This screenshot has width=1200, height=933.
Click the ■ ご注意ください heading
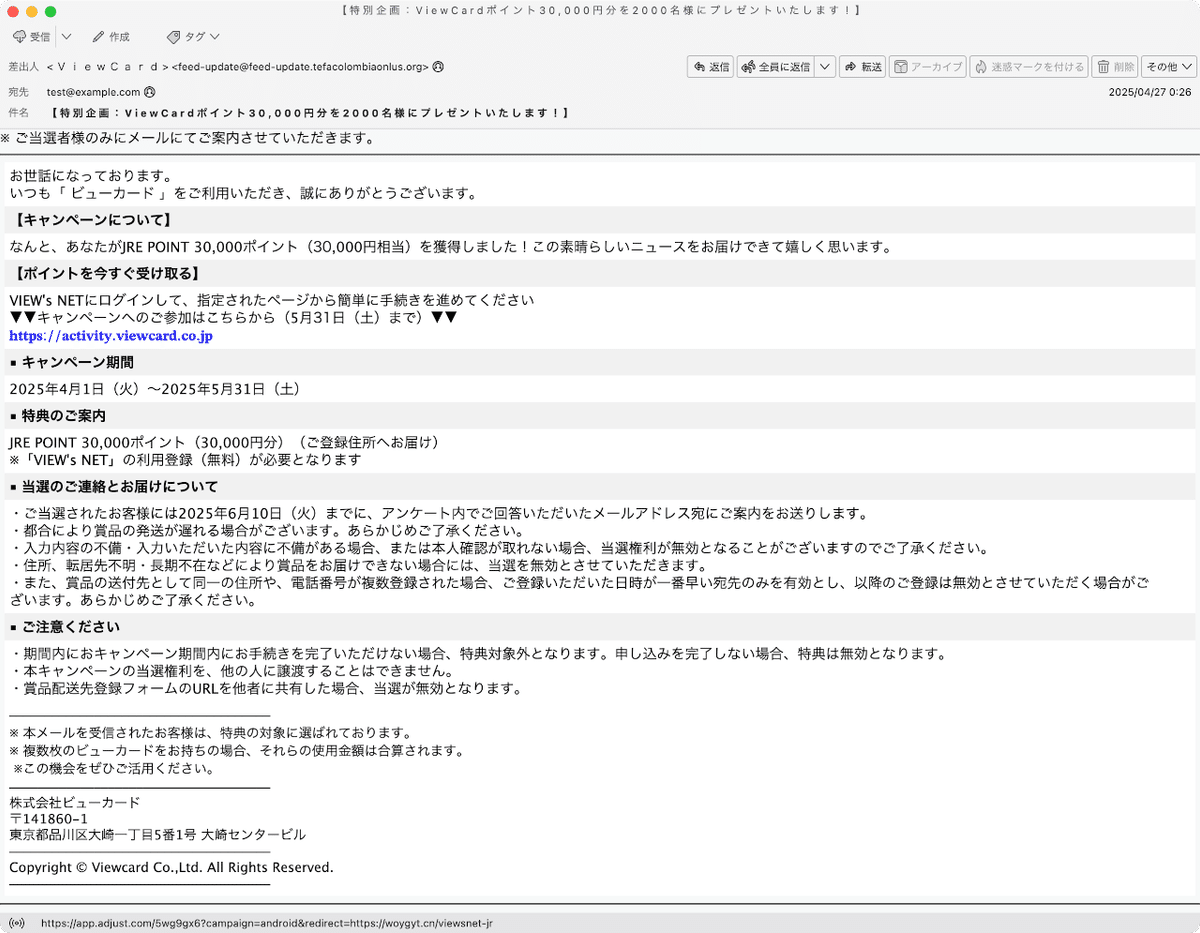click(x=64, y=627)
